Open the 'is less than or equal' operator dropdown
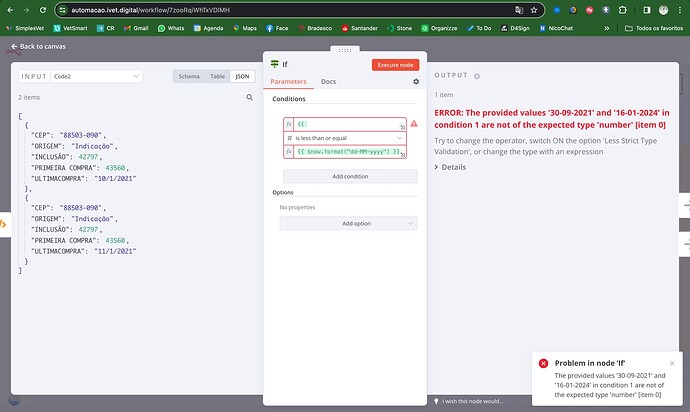Image resolution: width=690 pixels, height=412 pixels. pos(345,138)
